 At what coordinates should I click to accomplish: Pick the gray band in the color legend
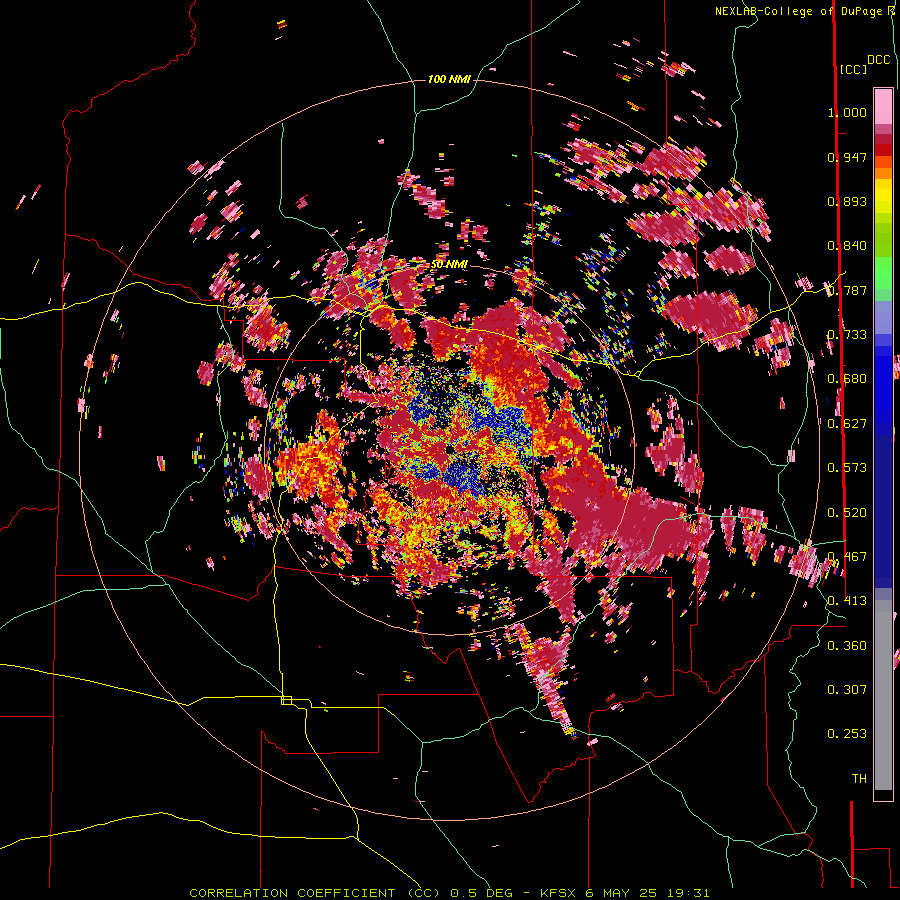[883, 695]
